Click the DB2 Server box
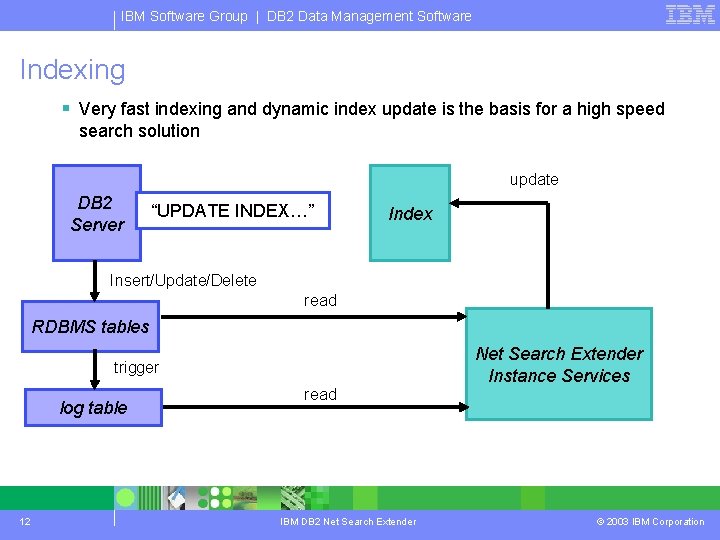 [x=97, y=213]
